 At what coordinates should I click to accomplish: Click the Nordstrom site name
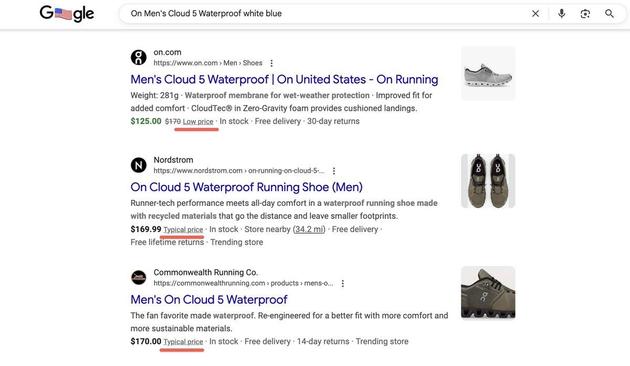[173, 160]
